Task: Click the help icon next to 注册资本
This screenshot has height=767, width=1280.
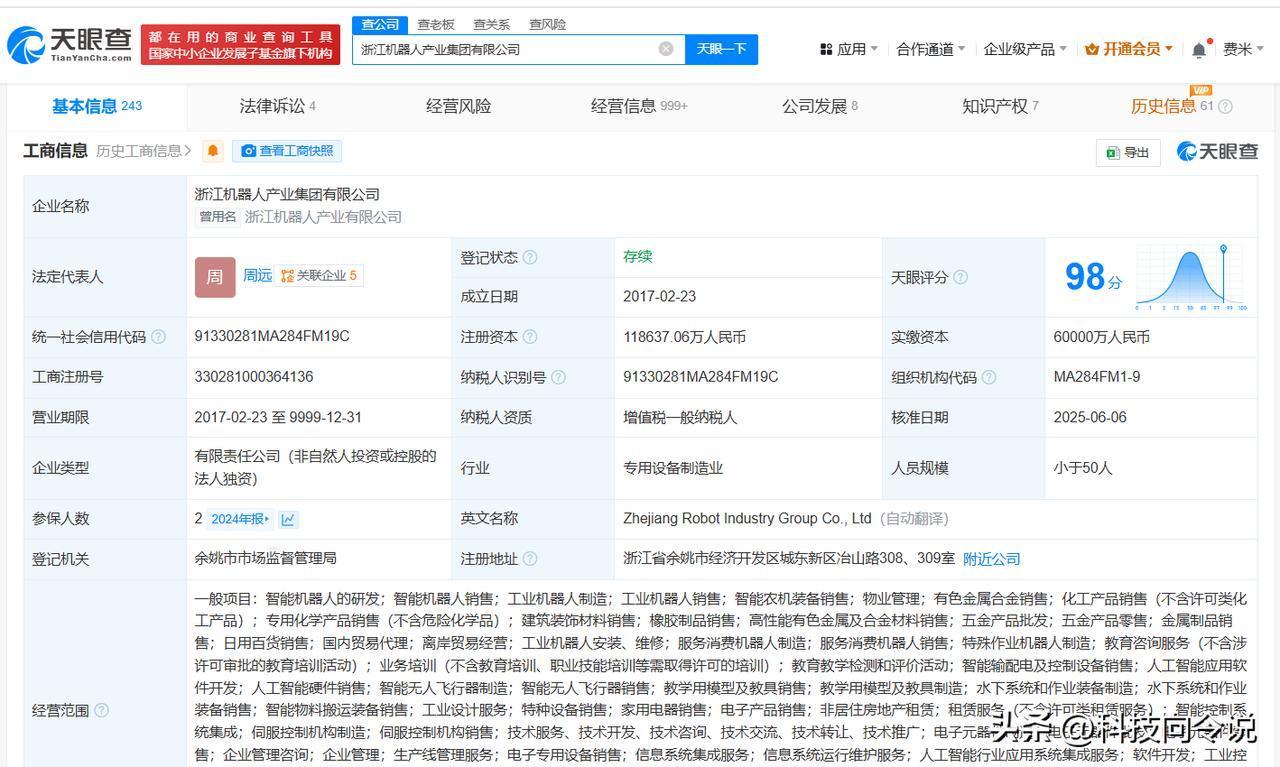Action: click(x=530, y=337)
